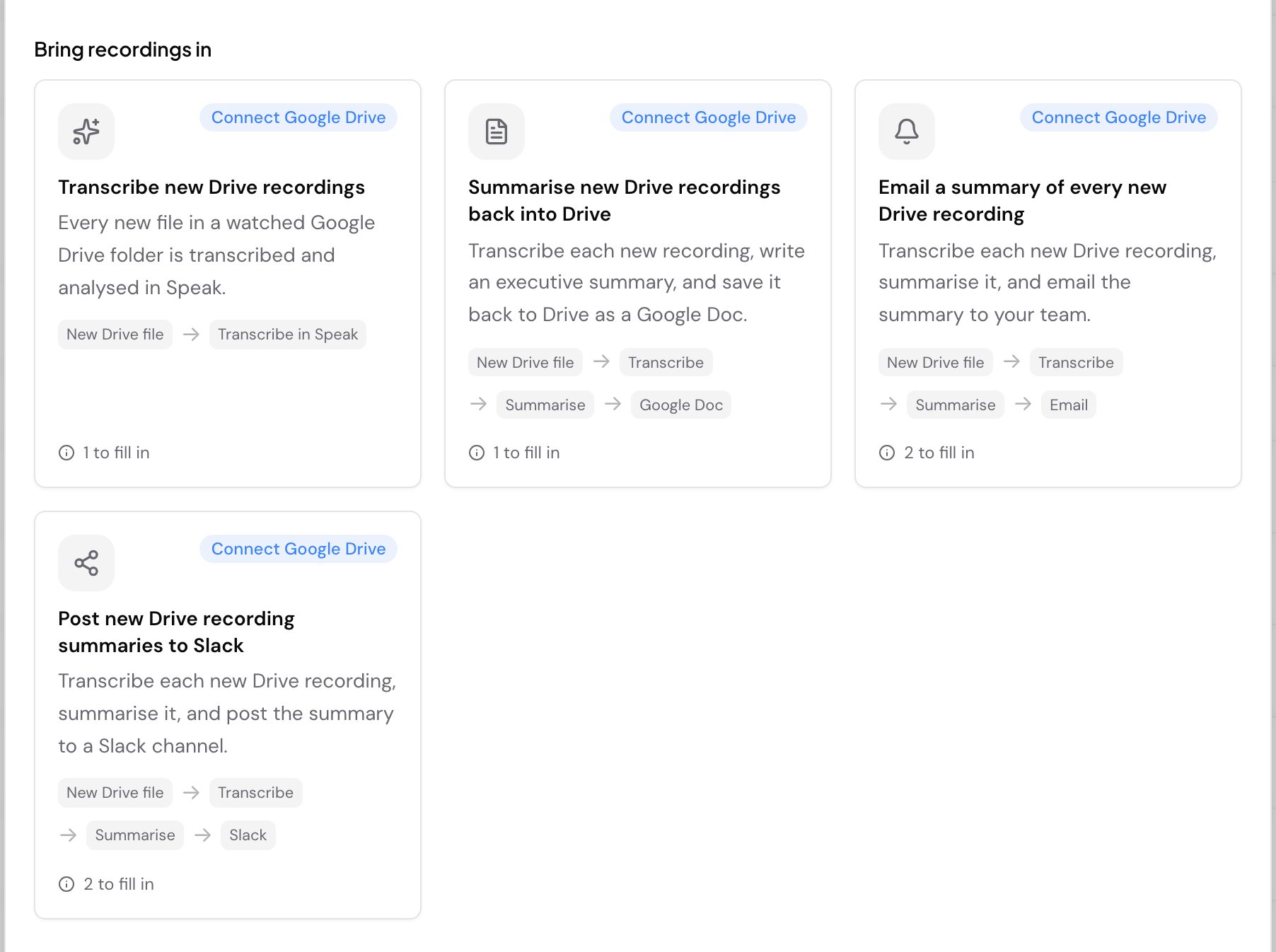Click the sparkle icon on Transcribe new Drive recordings card

pyautogui.click(x=86, y=132)
